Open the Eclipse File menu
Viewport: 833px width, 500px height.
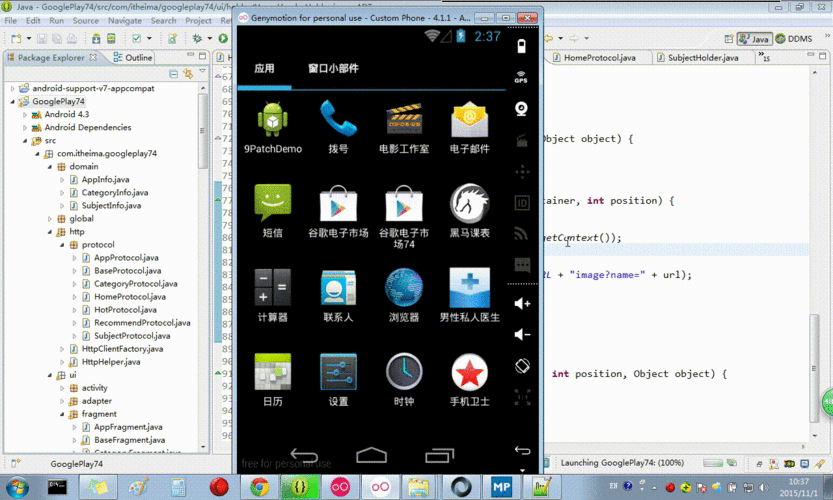(11, 20)
